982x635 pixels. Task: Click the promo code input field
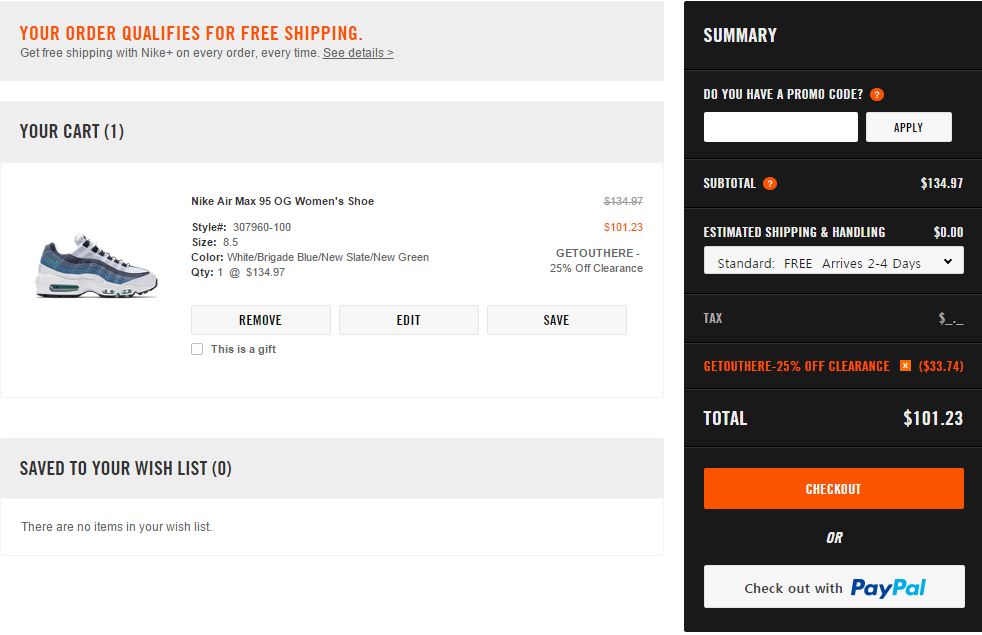[780, 127]
